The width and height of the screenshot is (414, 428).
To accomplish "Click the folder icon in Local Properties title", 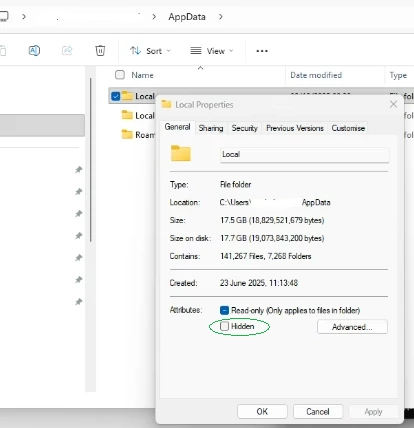I will [x=166, y=104].
